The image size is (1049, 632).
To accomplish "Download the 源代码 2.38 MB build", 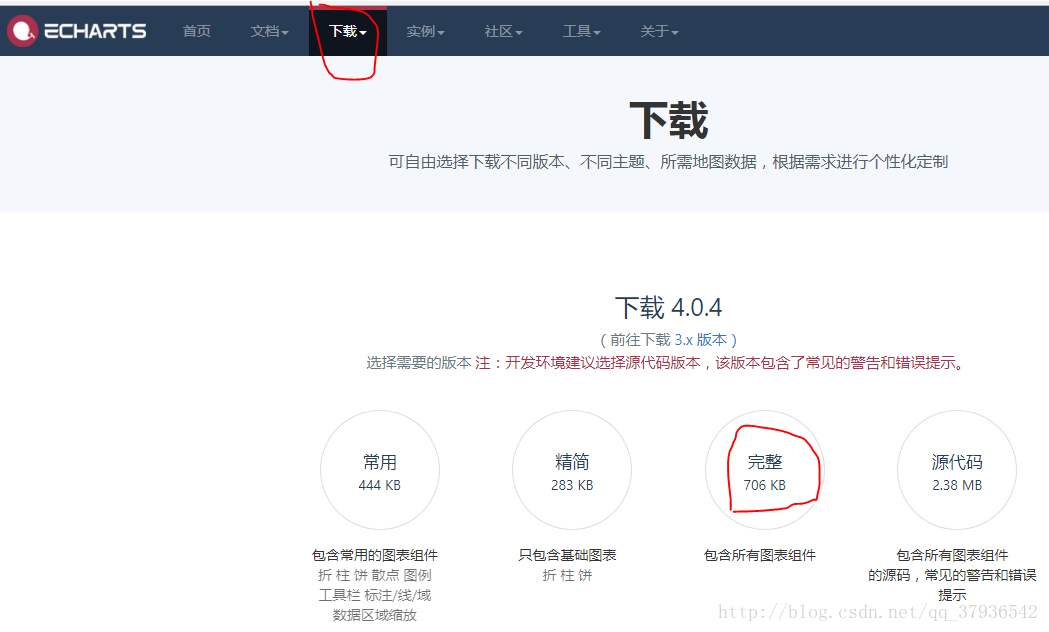I will 957,470.
